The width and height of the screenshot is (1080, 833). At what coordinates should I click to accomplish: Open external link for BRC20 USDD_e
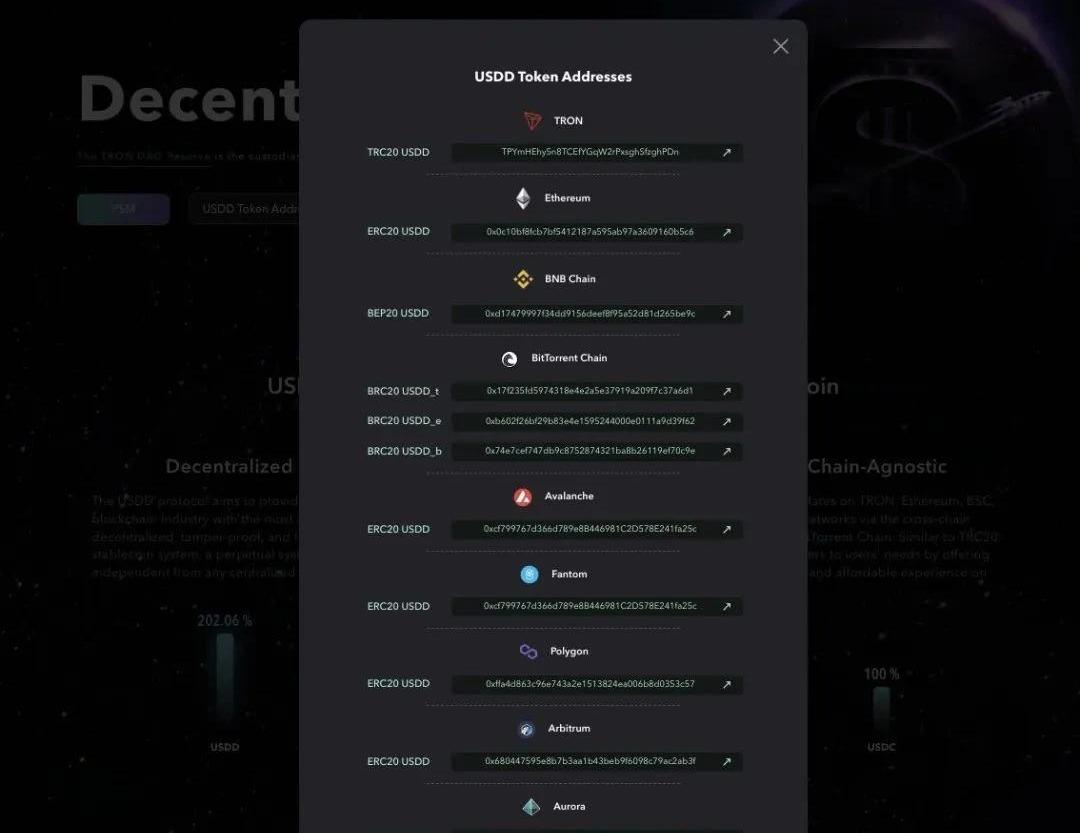727,421
